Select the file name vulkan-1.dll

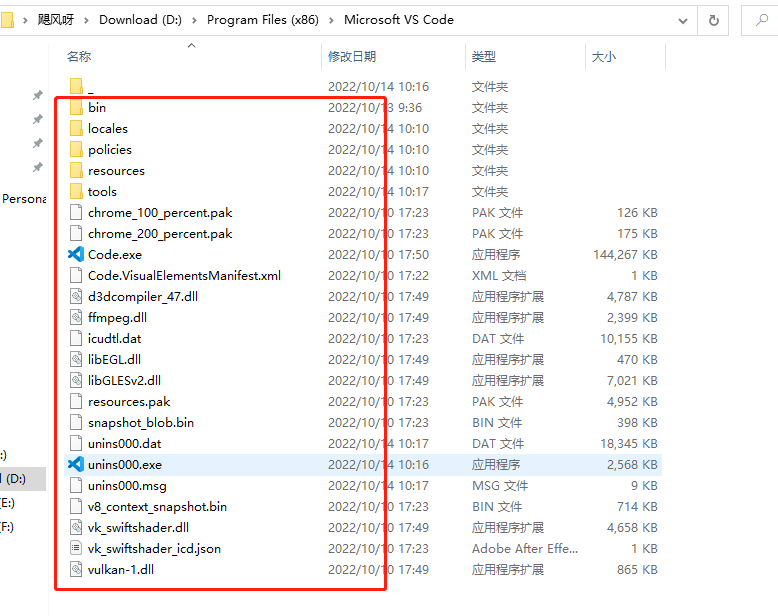pyautogui.click(x=121, y=569)
